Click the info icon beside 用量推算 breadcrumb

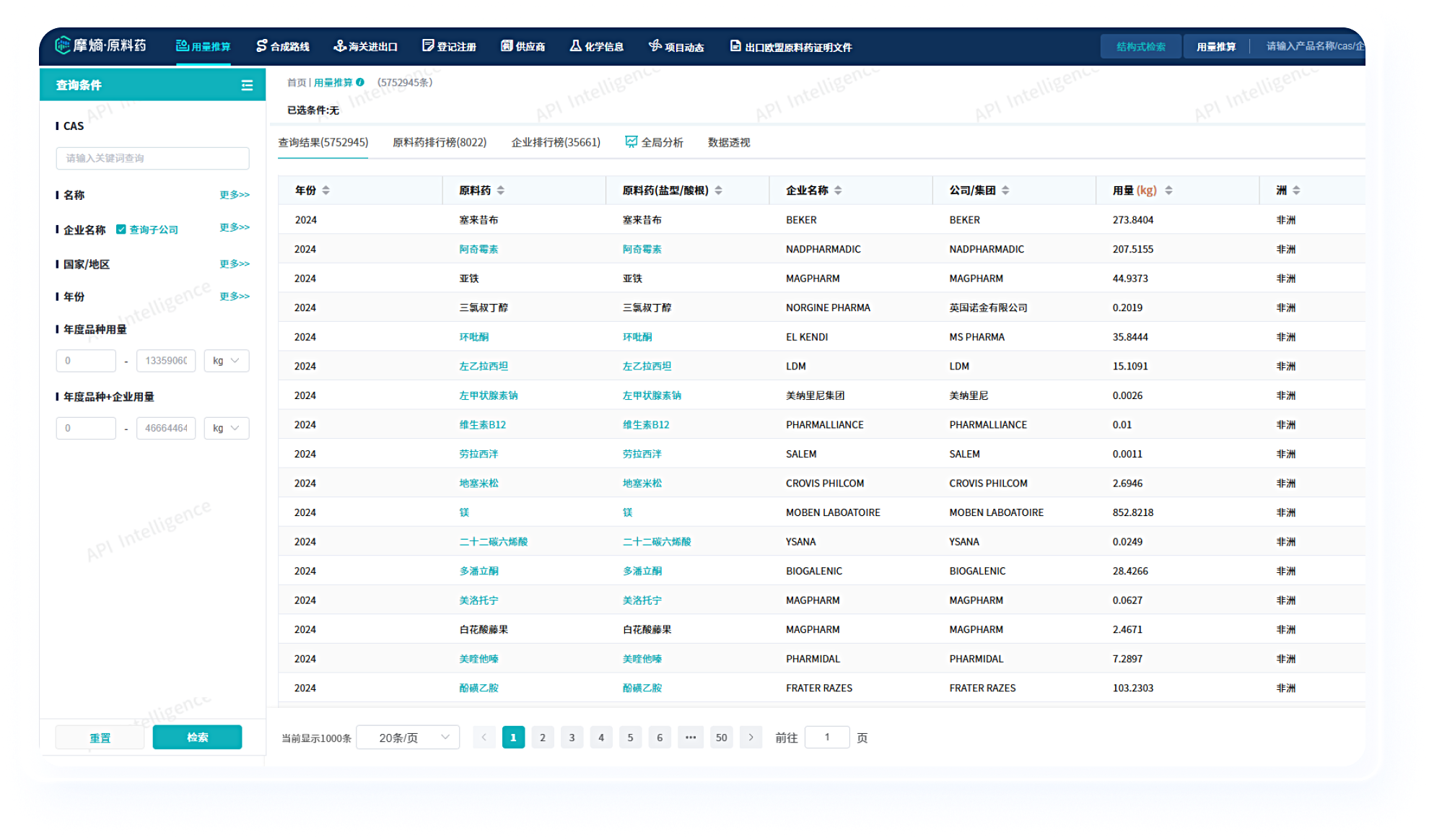360,82
